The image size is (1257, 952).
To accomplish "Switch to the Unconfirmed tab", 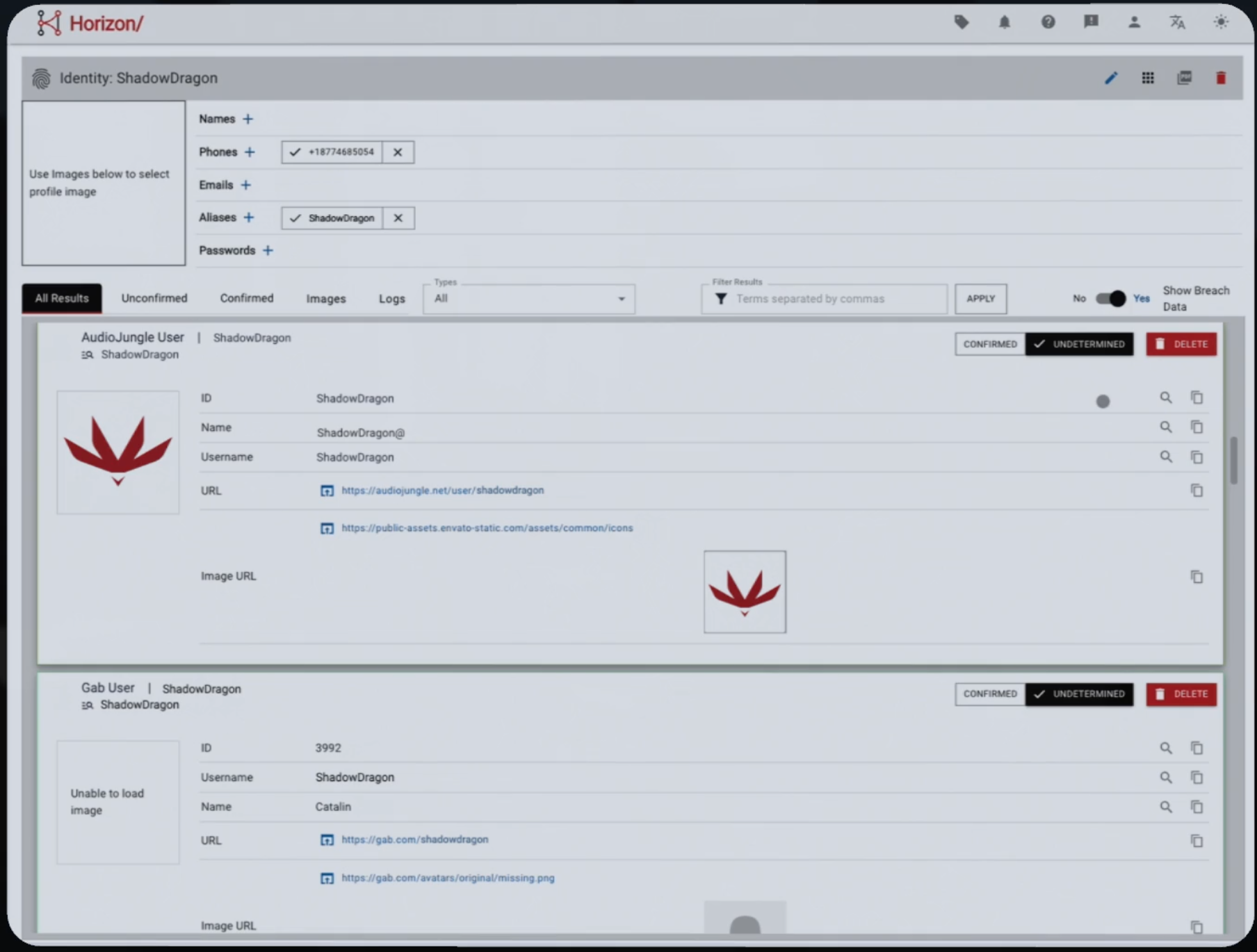I will (x=154, y=298).
